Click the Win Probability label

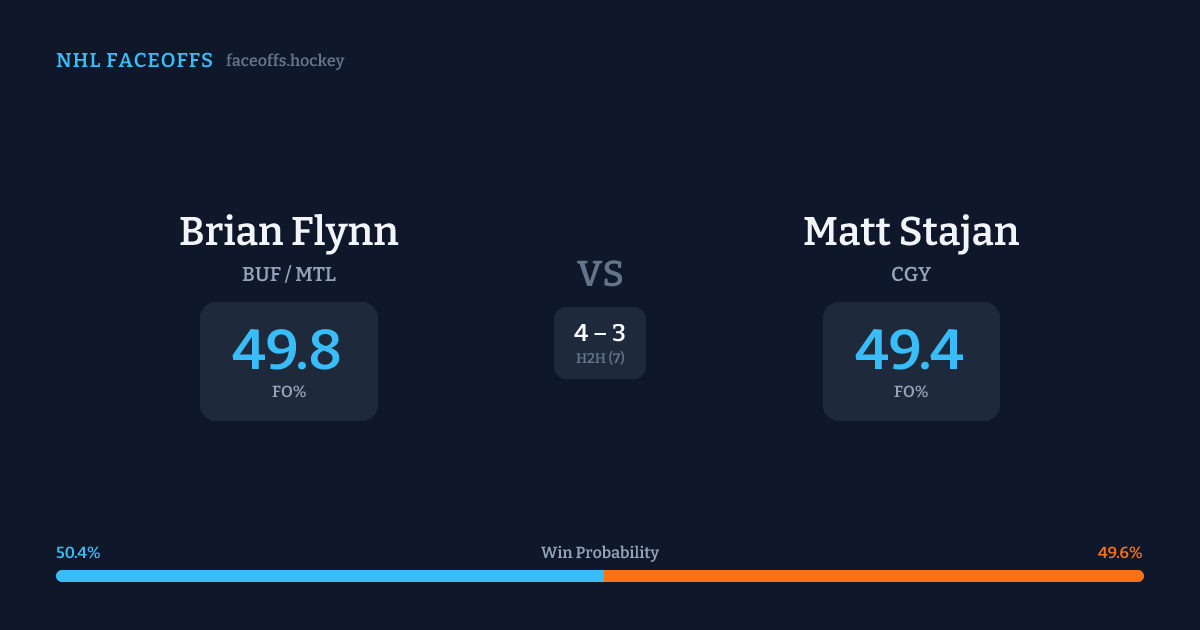tap(600, 553)
